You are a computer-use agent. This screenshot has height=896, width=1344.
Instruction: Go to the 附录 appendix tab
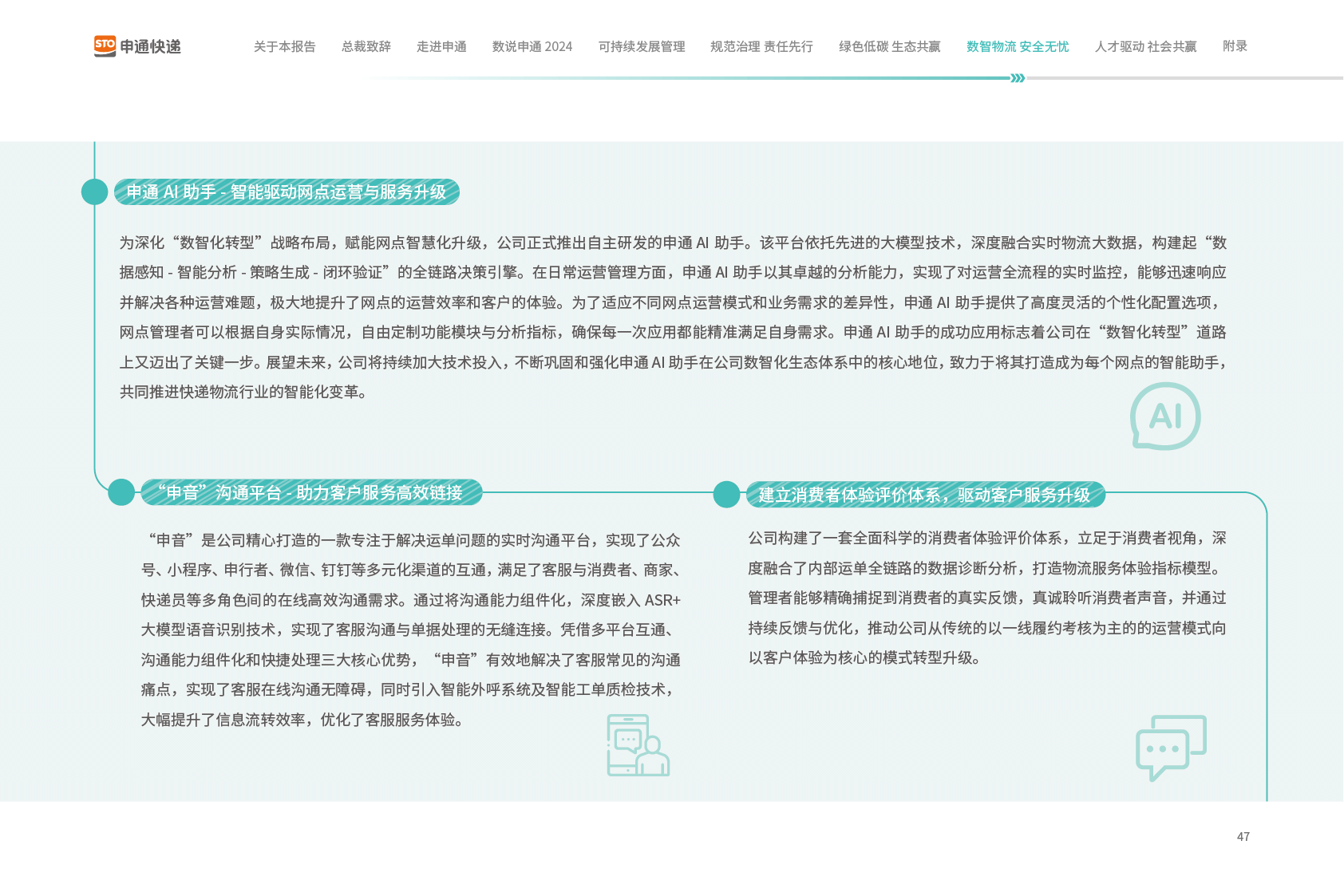[x=1235, y=46]
